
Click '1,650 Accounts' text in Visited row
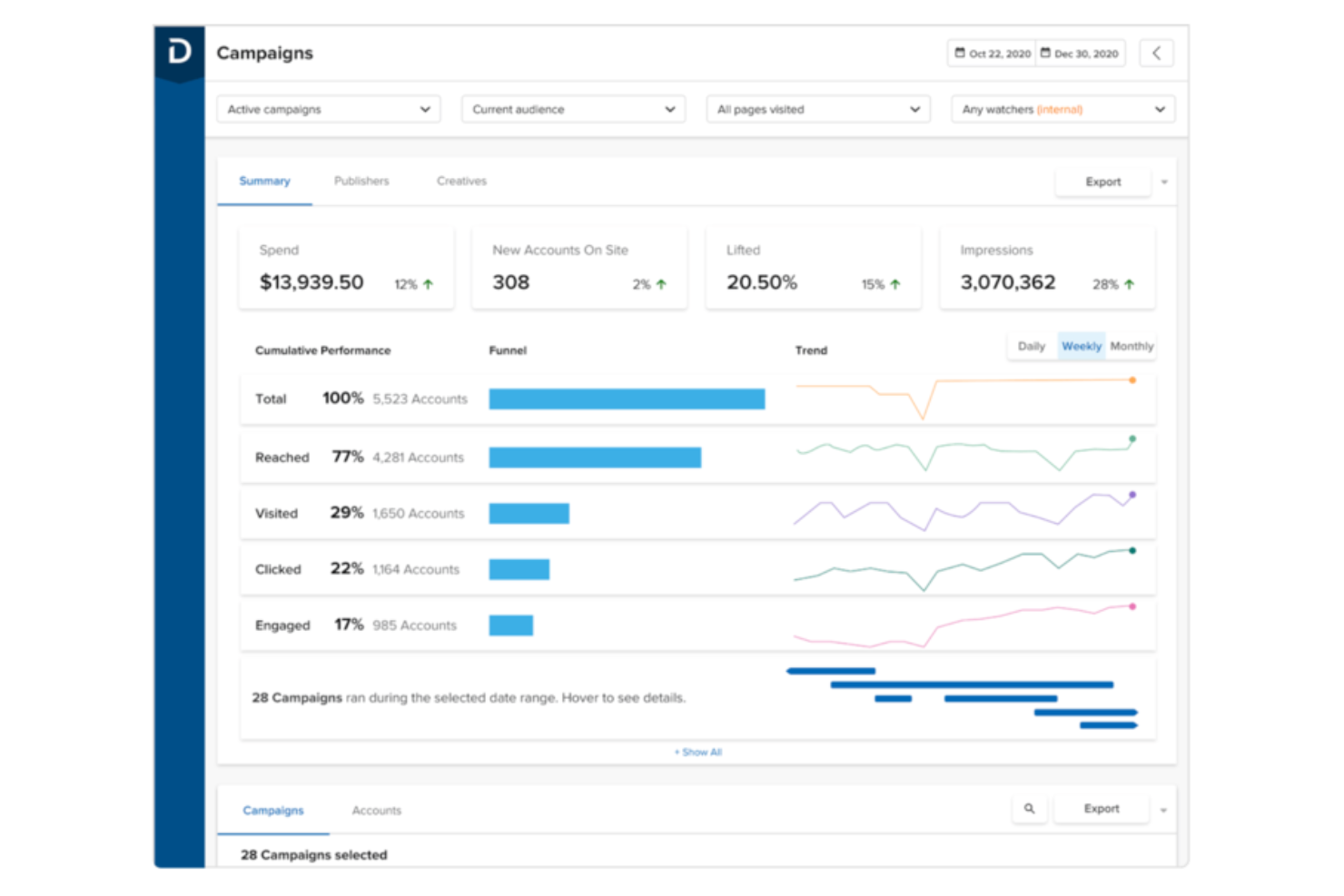[x=418, y=514]
